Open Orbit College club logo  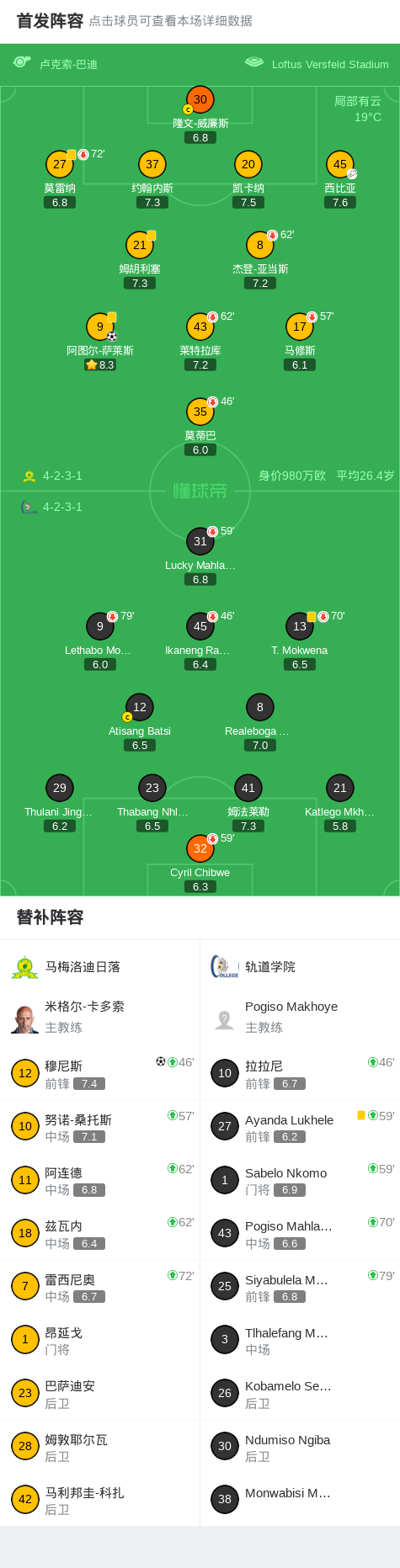point(225,967)
